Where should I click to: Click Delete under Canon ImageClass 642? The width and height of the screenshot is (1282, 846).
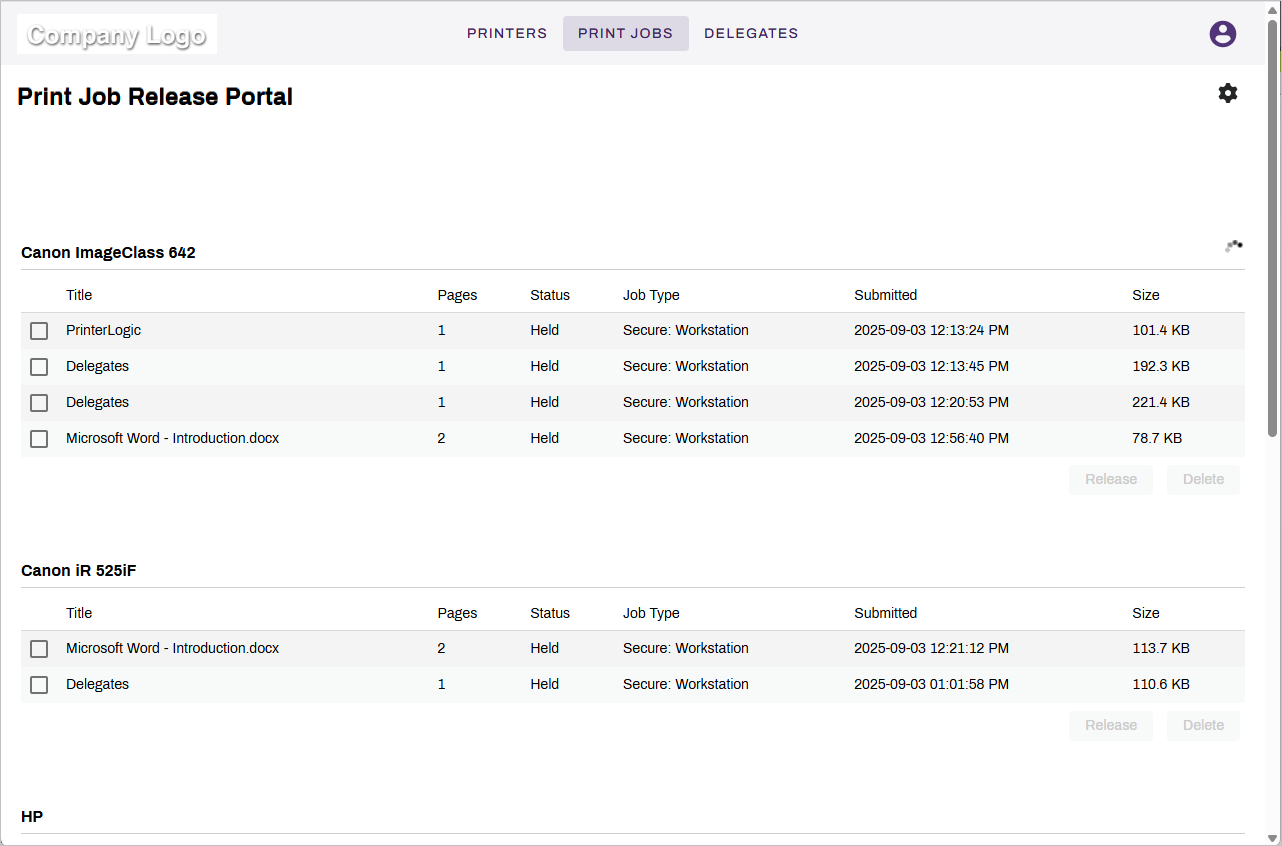1203,479
